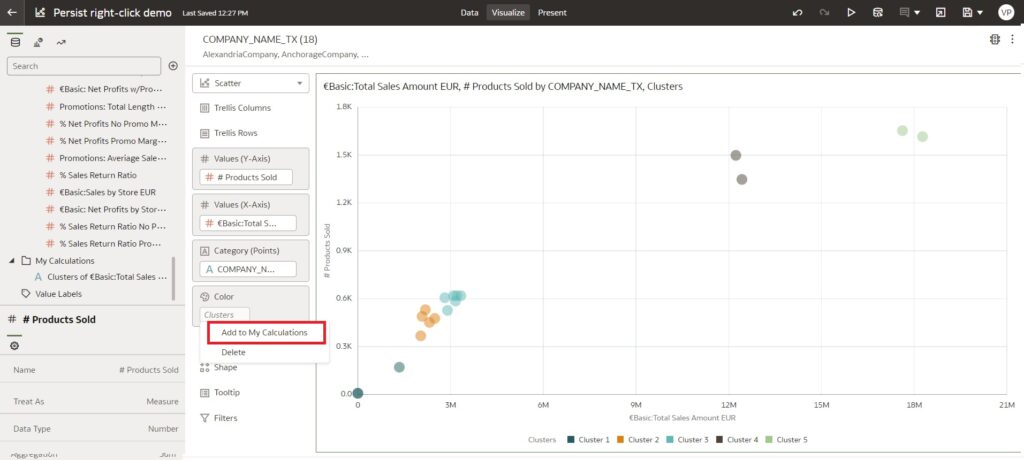Save the workbook with the disk icon
This screenshot has height=460, width=1024.
[967, 12]
